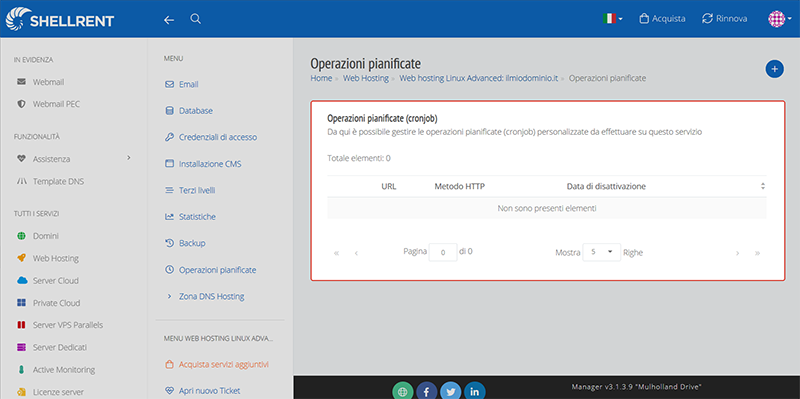Open the Italian flag language dropdown
The width and height of the screenshot is (800, 399).
pos(612,19)
